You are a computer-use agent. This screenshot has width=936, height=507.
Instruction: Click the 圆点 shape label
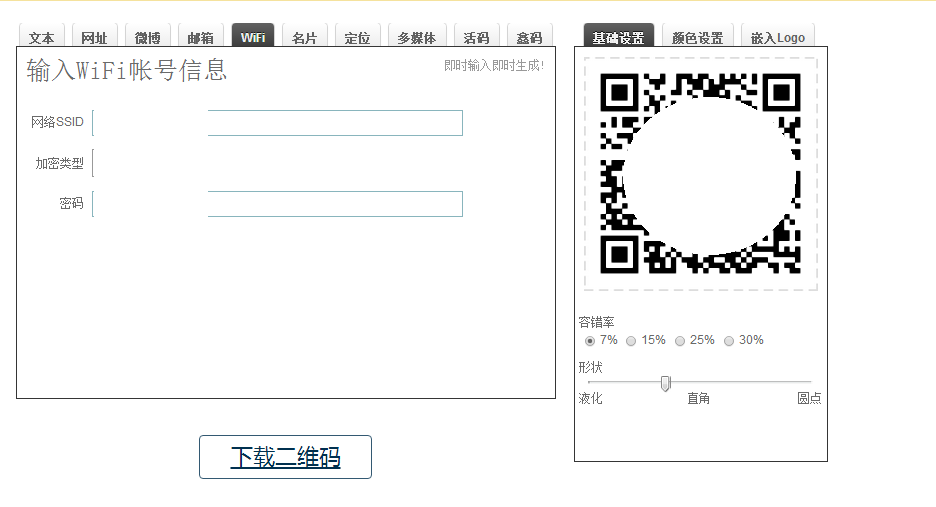pos(809,398)
